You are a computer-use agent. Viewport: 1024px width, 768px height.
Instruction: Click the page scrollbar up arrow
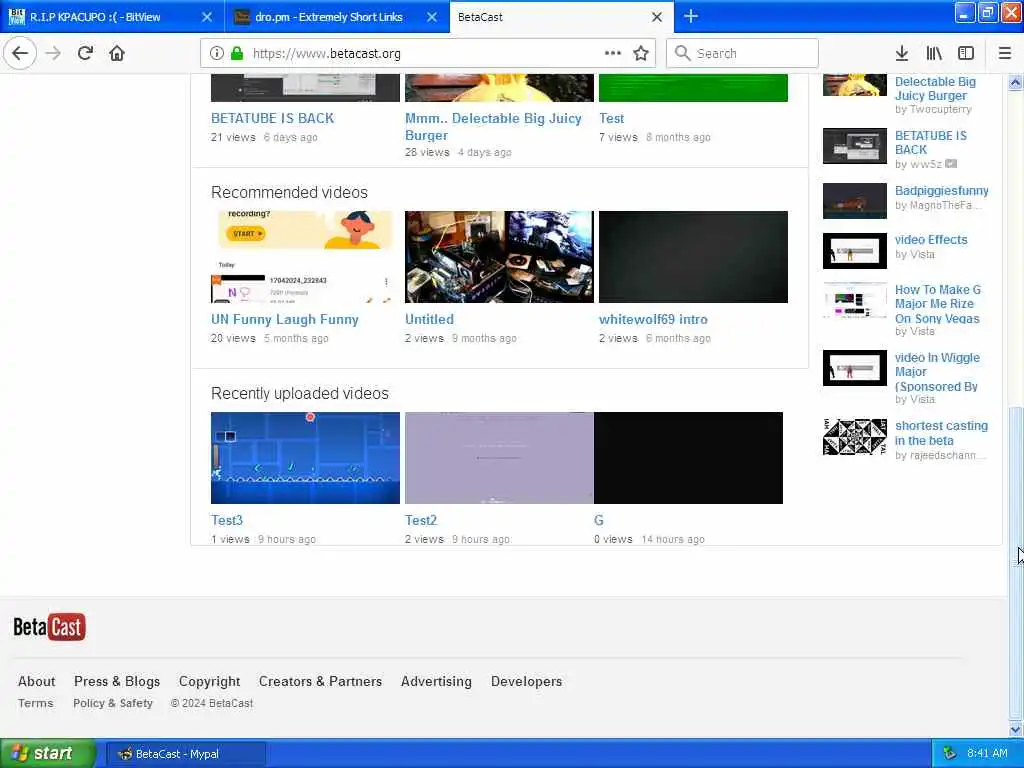(1016, 82)
